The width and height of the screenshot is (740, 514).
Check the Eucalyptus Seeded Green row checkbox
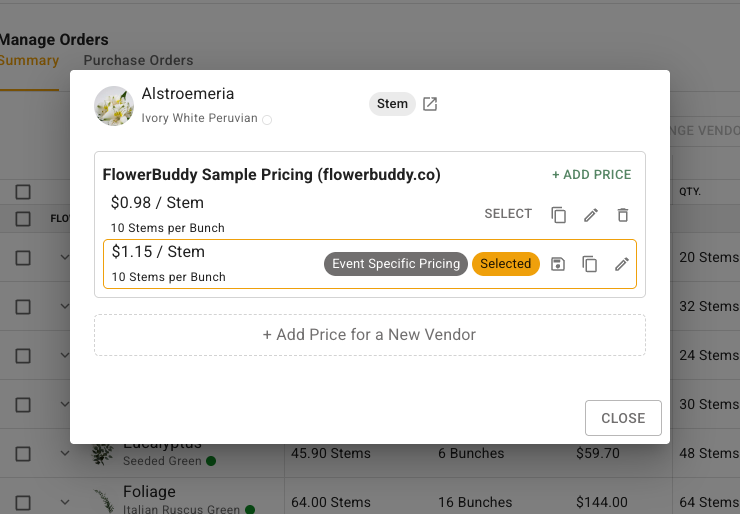click(x=23, y=454)
